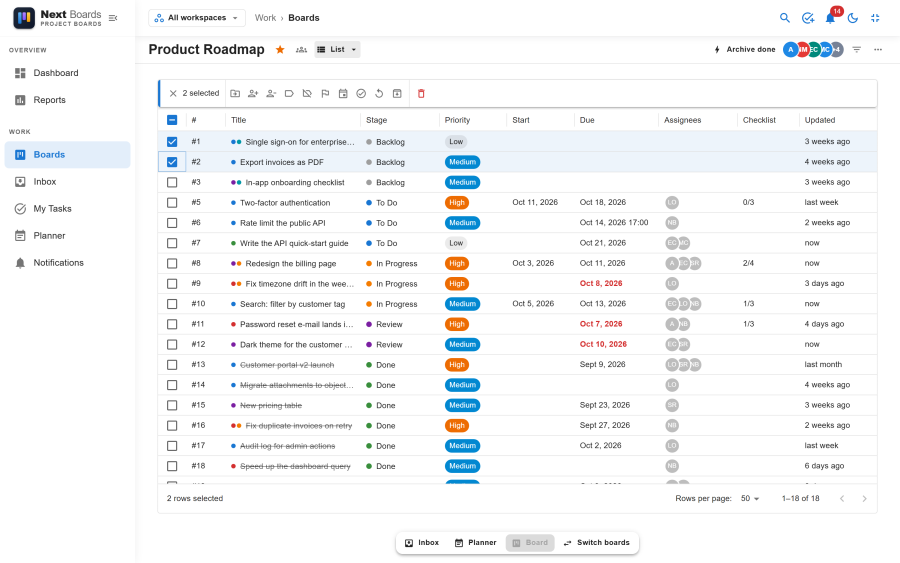This screenshot has height=563, width=900.
Task: Collapse the sidebar with the menu icon
Action: pyautogui.click(x=113, y=18)
